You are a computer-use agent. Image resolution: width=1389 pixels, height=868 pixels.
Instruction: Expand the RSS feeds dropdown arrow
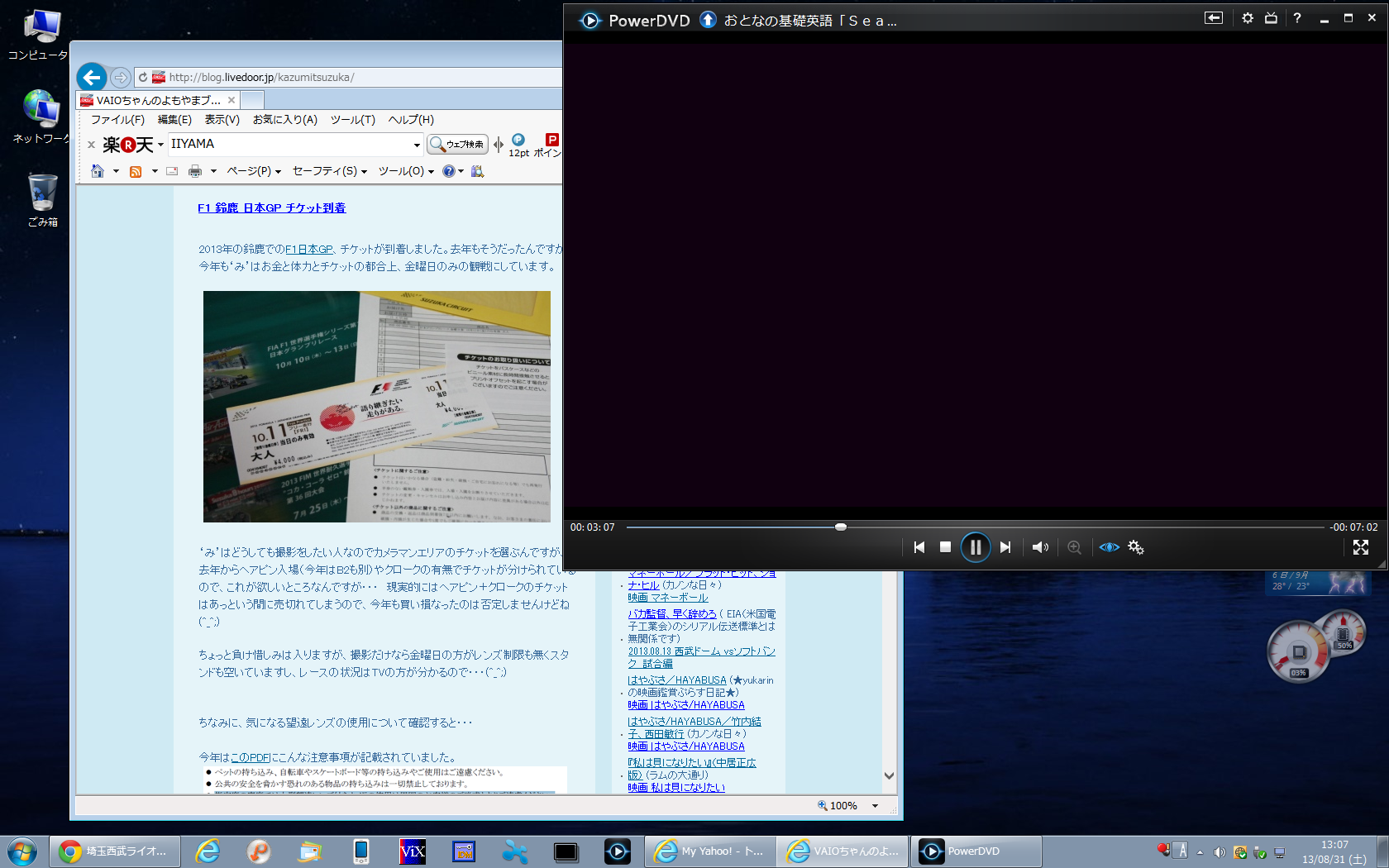click(155, 171)
